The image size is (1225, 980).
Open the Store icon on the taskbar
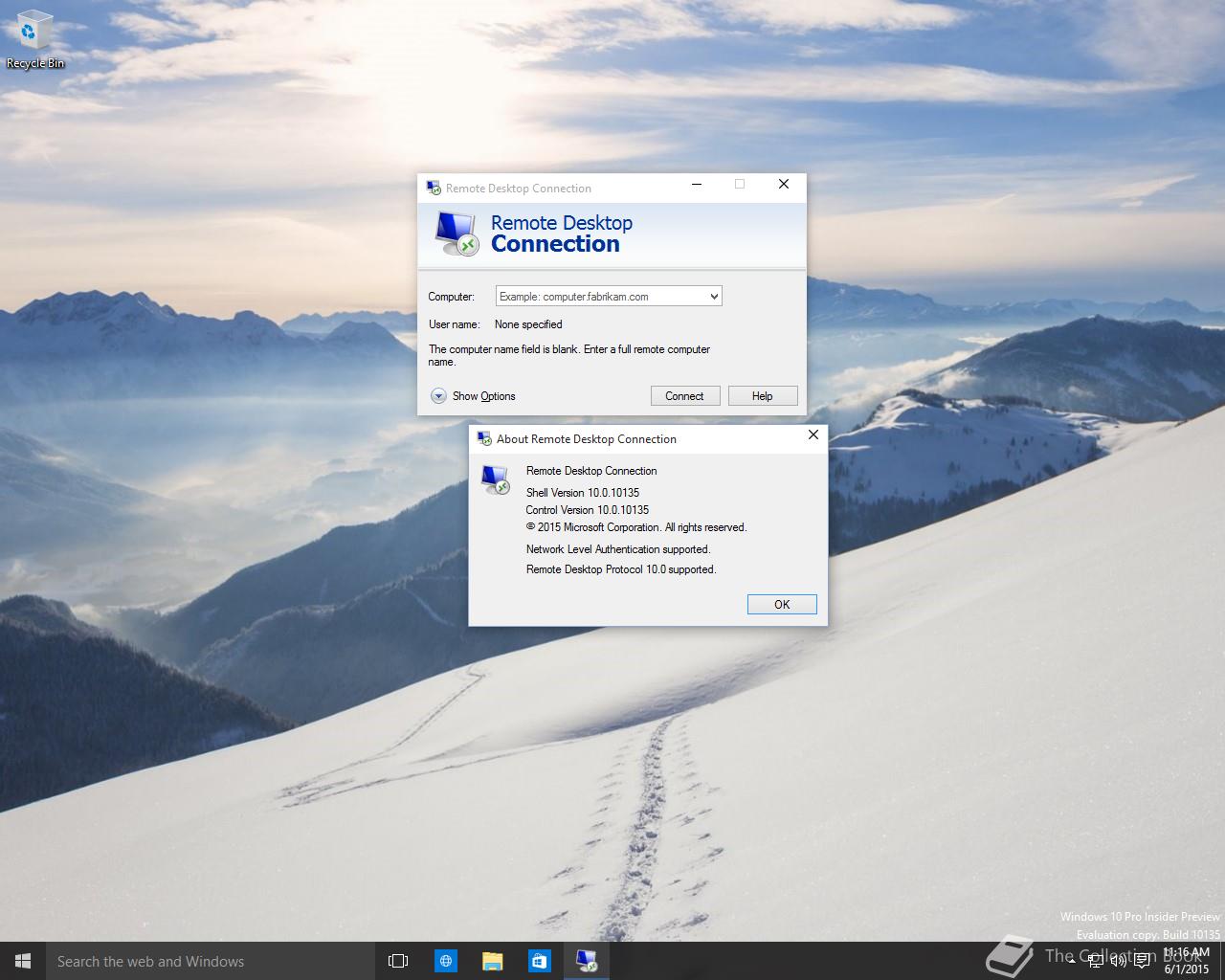[539, 961]
